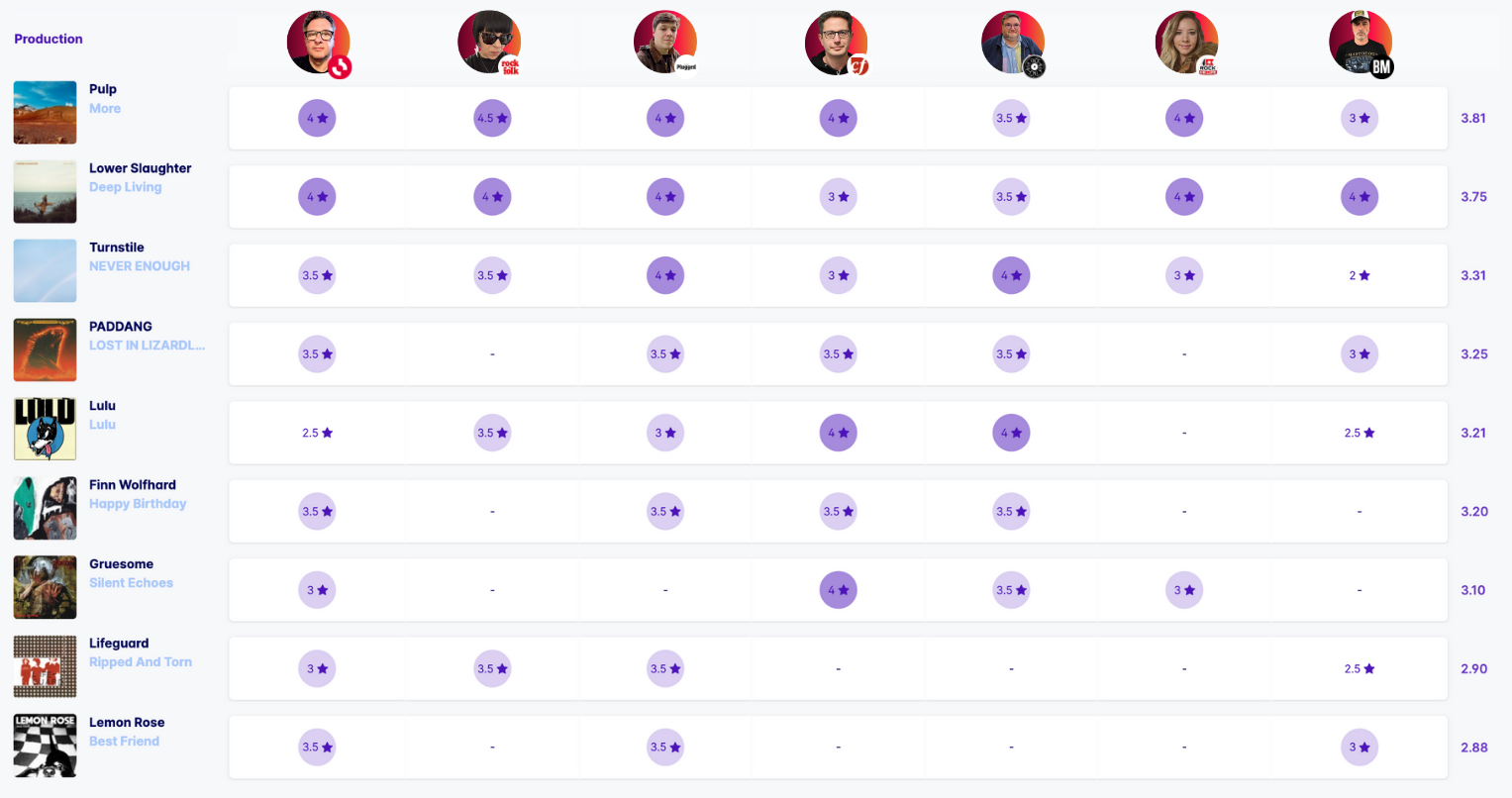This screenshot has width=1512, height=798.
Task: Open the blonde woman reviewer's avatar
Action: pyautogui.click(x=1185, y=43)
